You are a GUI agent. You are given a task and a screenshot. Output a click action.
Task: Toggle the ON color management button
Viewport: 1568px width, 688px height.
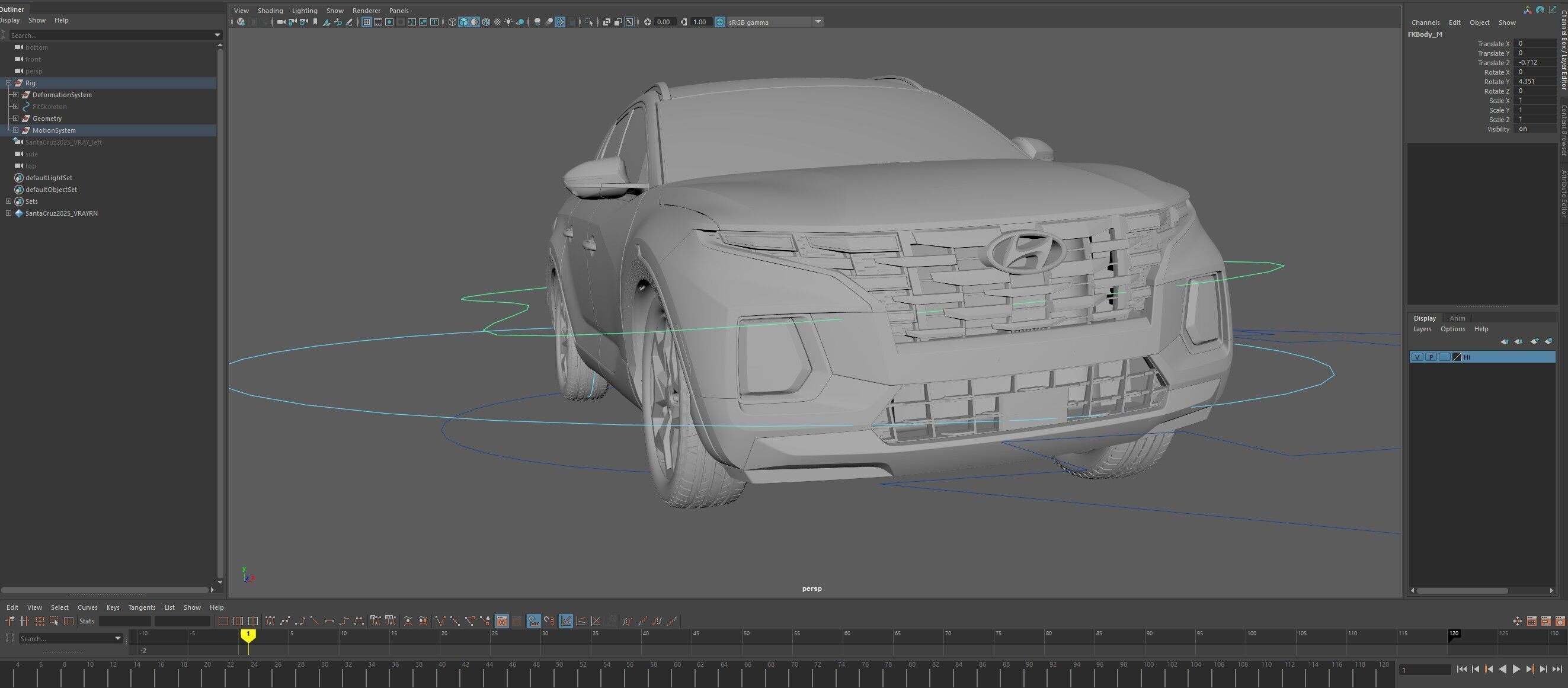pyautogui.click(x=719, y=22)
